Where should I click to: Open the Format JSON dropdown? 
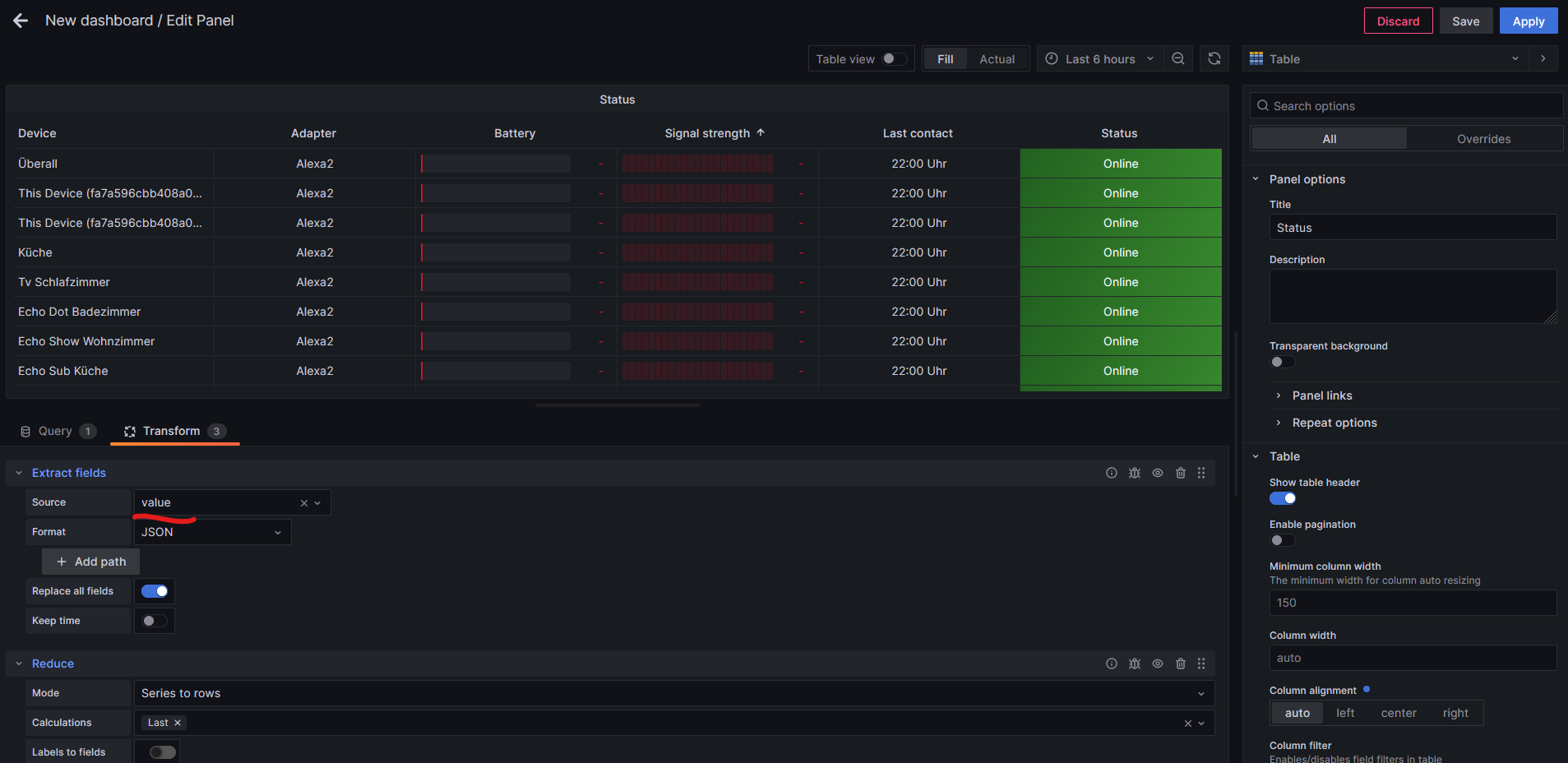213,532
